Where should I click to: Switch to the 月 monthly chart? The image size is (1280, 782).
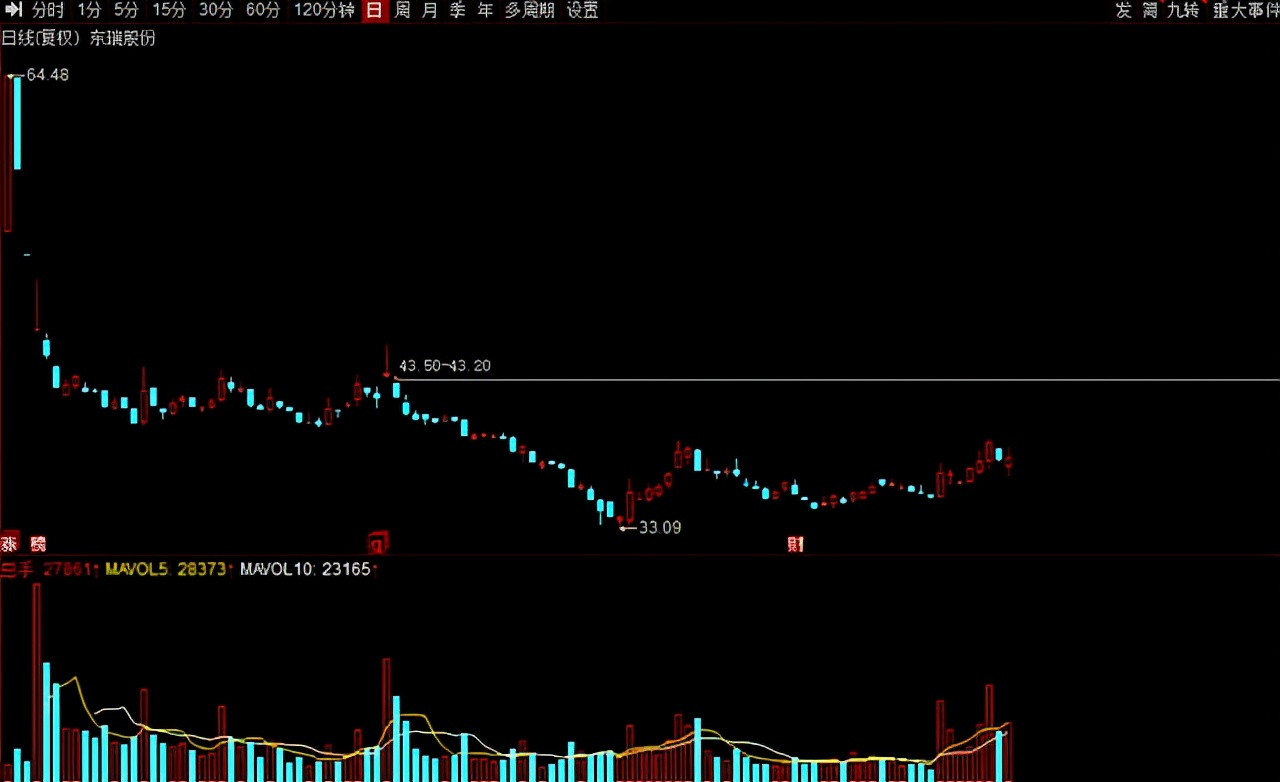pyautogui.click(x=430, y=10)
